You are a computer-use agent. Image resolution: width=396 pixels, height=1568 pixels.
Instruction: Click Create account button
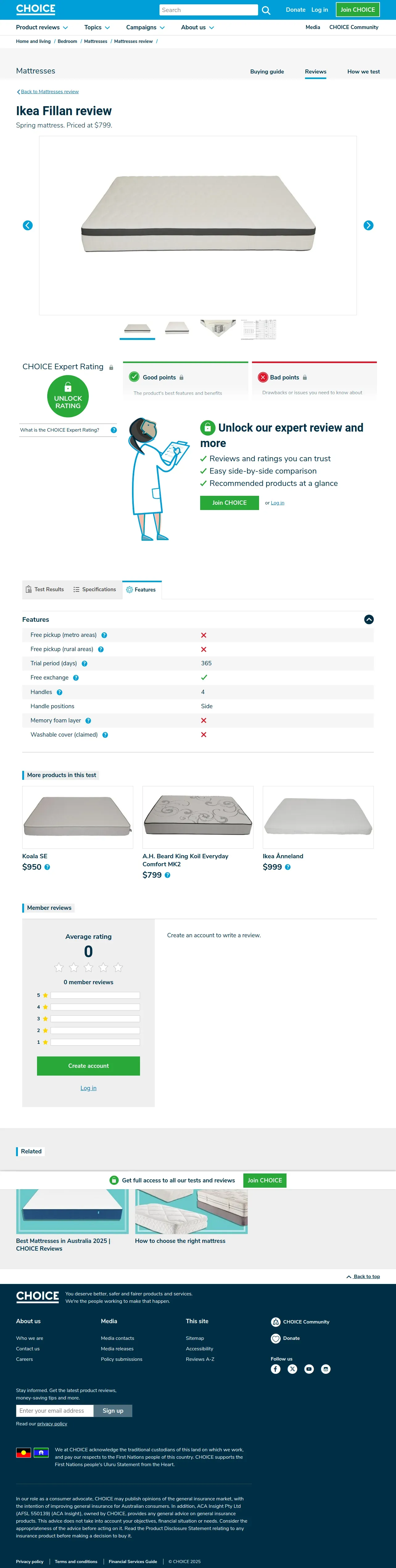click(88, 1066)
